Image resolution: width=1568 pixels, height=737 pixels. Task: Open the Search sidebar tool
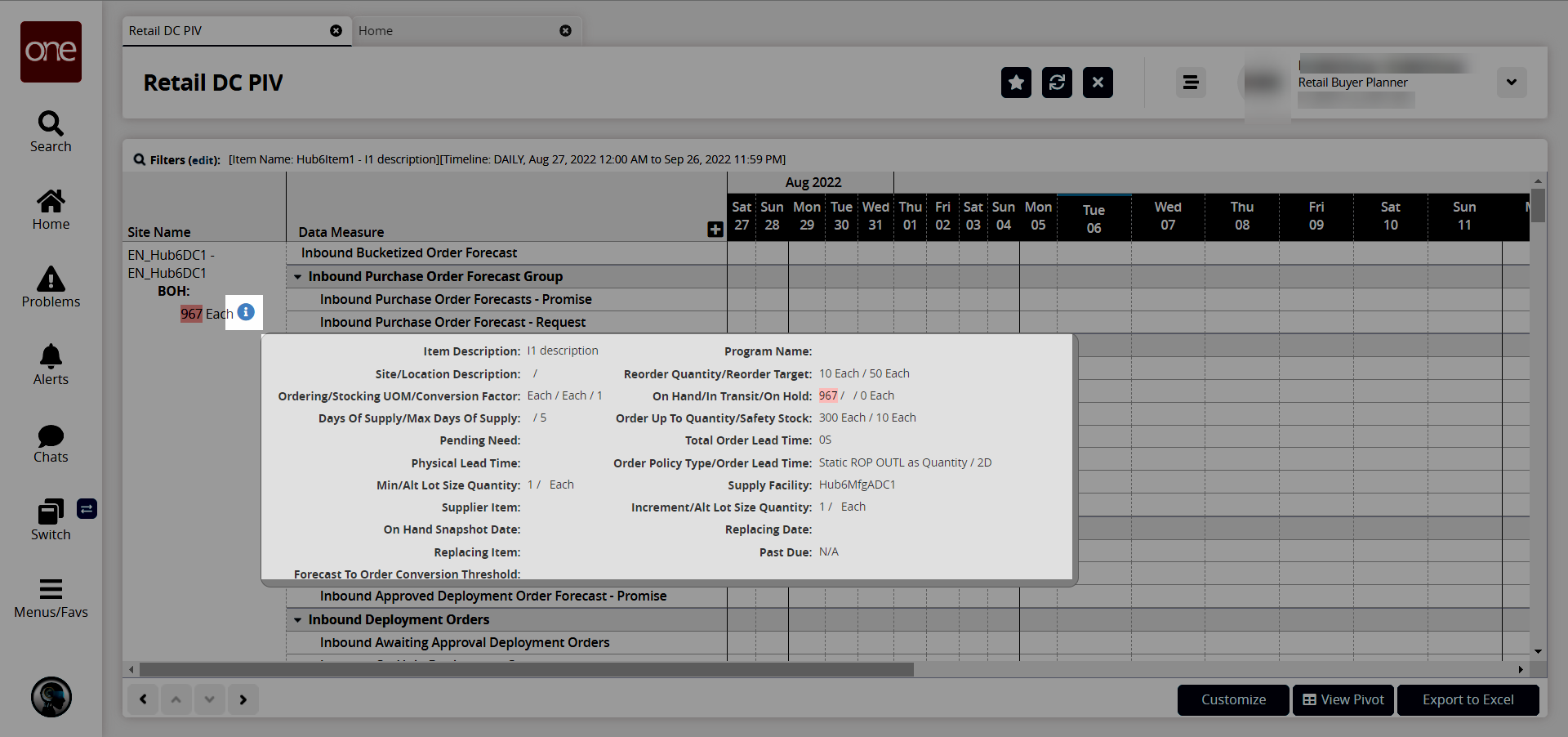[51, 132]
